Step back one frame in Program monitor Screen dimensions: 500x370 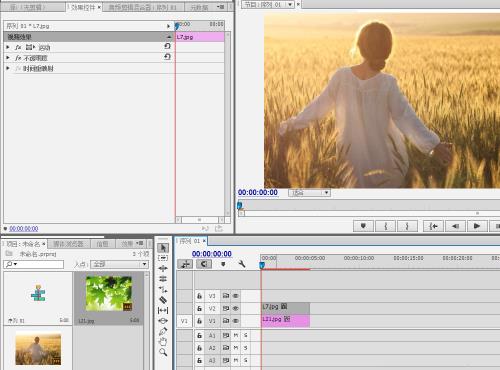click(455, 226)
